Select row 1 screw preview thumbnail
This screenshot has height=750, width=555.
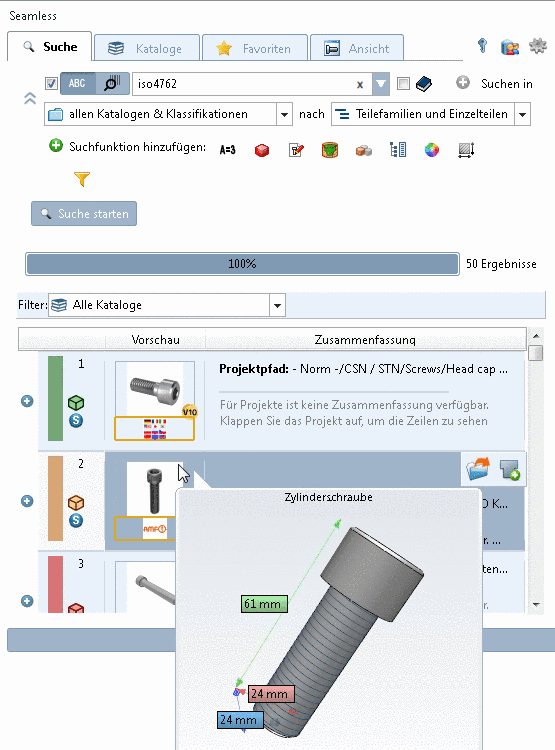pyautogui.click(x=155, y=388)
